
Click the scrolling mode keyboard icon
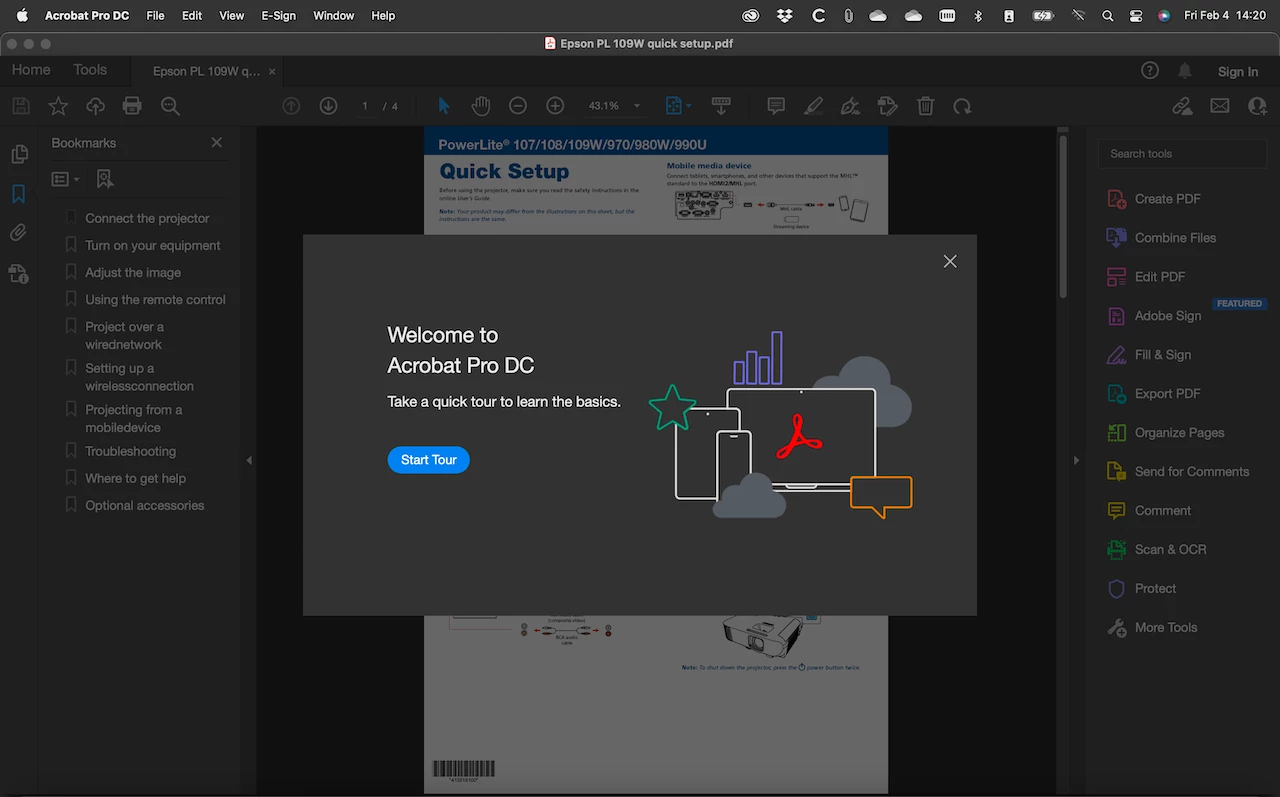(x=720, y=106)
